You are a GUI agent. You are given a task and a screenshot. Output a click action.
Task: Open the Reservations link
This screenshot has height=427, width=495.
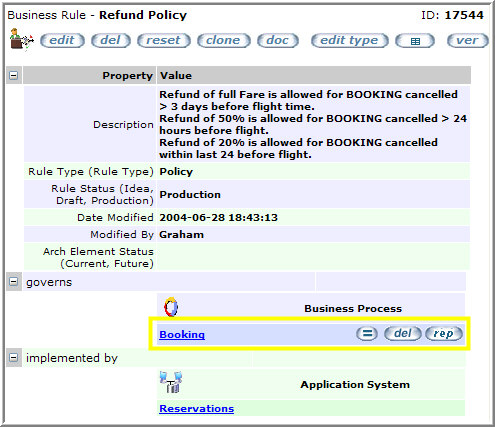coord(197,409)
